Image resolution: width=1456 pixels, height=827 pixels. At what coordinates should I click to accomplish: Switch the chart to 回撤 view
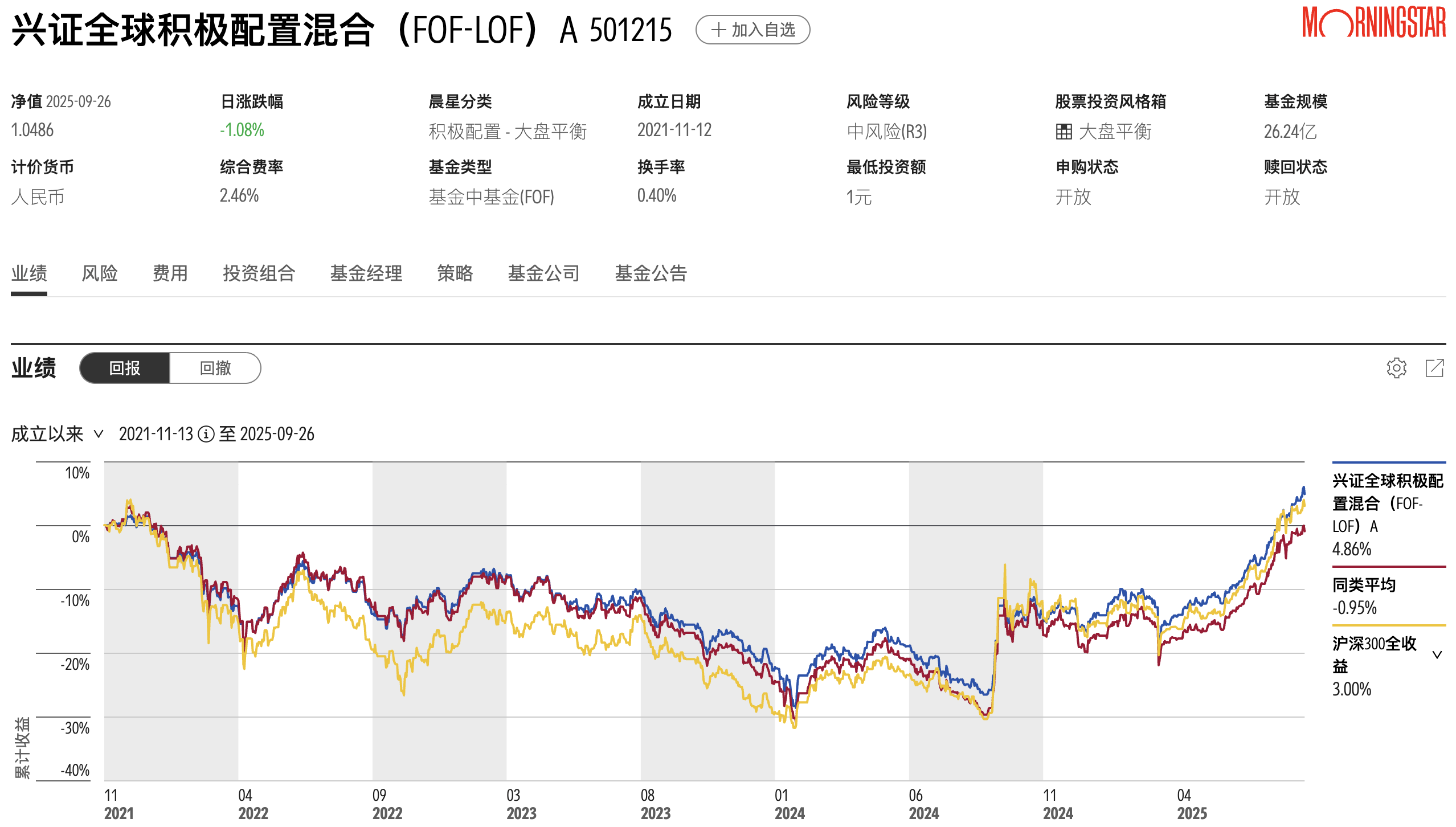click(215, 368)
